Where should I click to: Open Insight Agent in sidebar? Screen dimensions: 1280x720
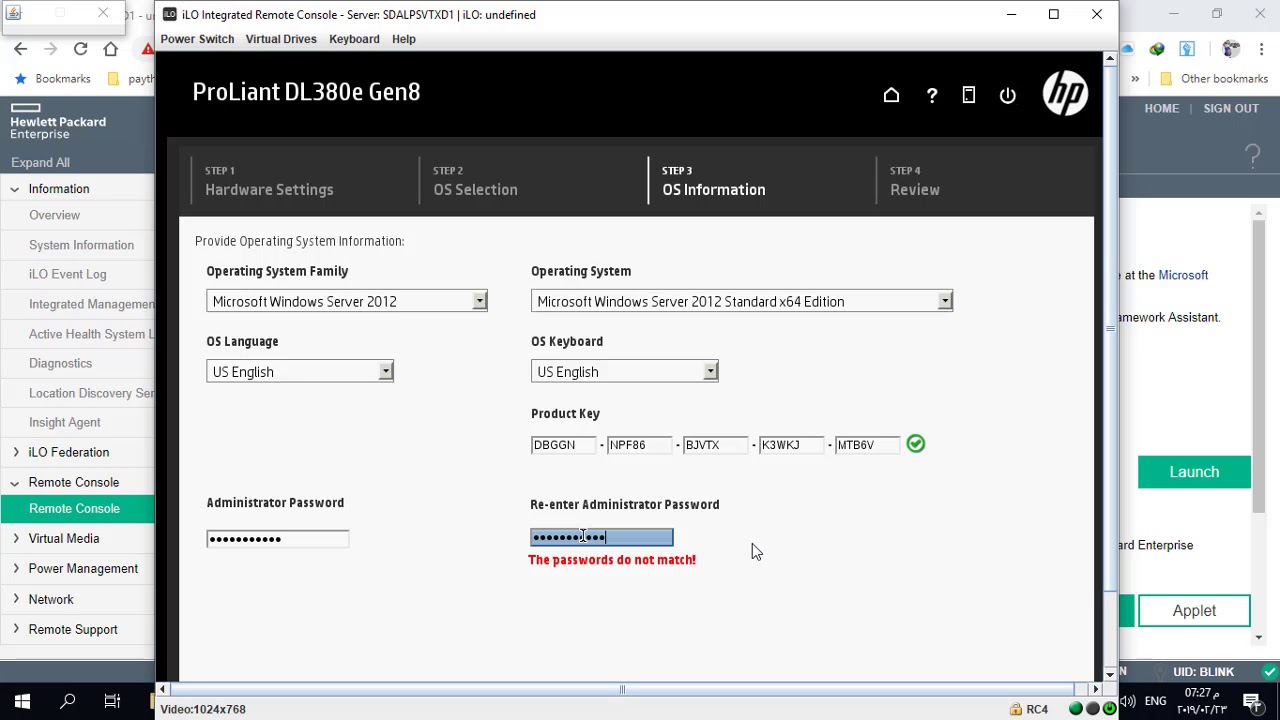[x=64, y=422]
